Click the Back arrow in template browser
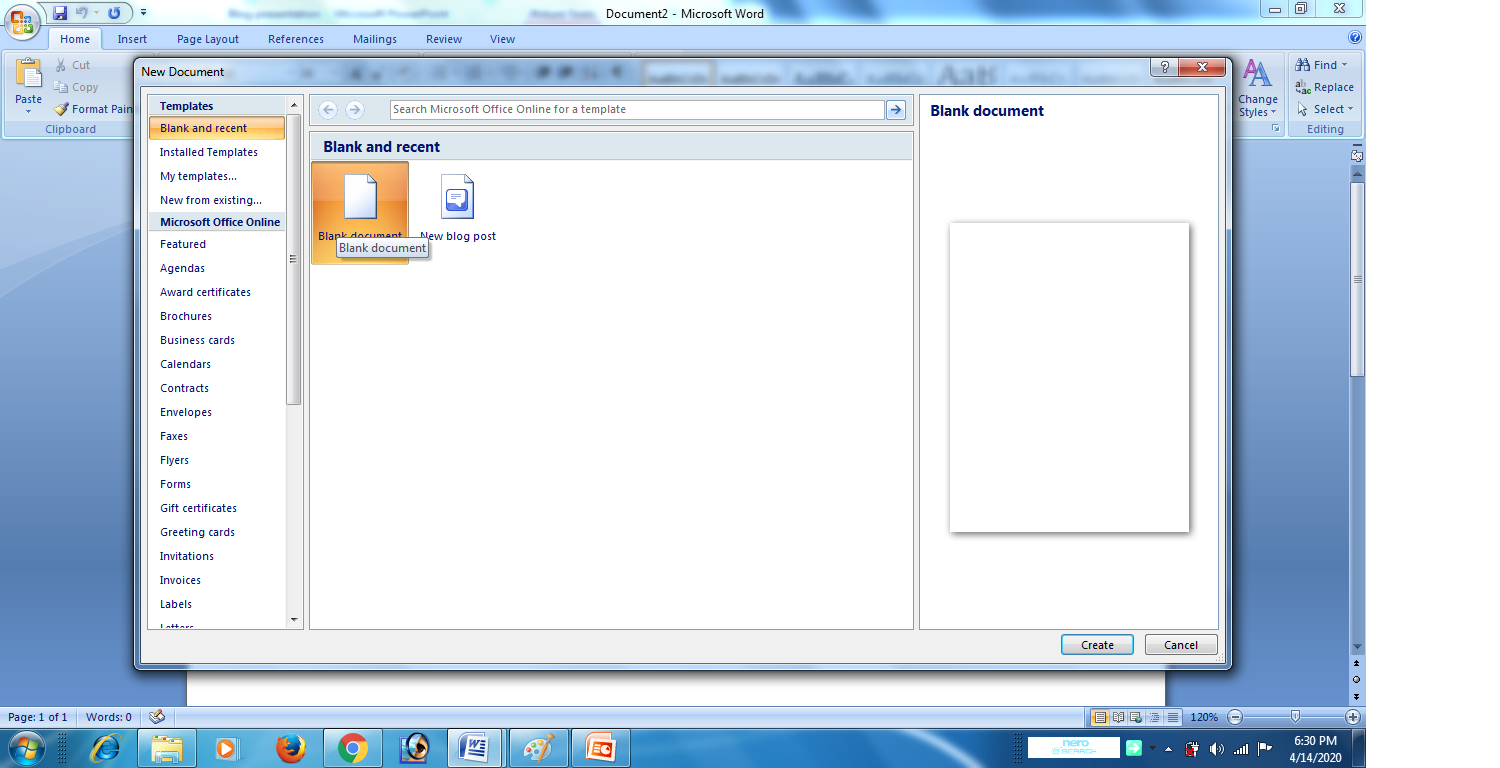 (x=328, y=110)
